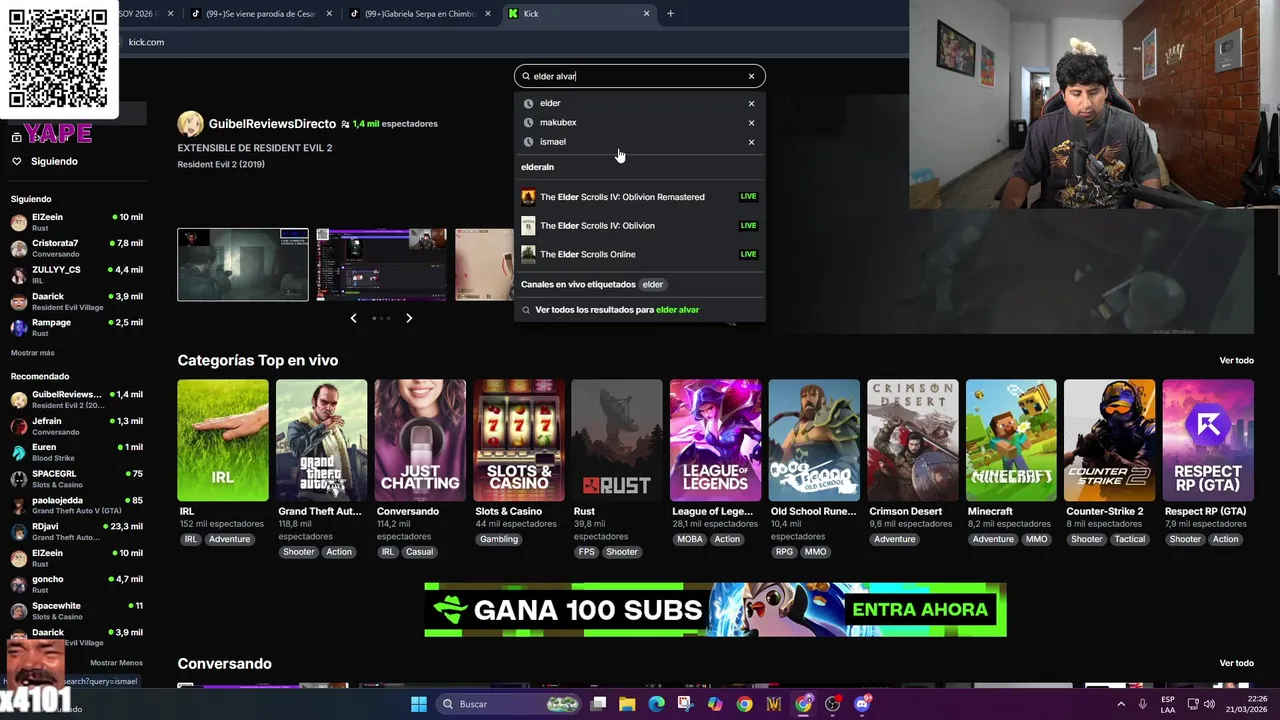The image size is (1280, 720).
Task: Open the Counter-Strike 2 category card
Action: point(1109,440)
